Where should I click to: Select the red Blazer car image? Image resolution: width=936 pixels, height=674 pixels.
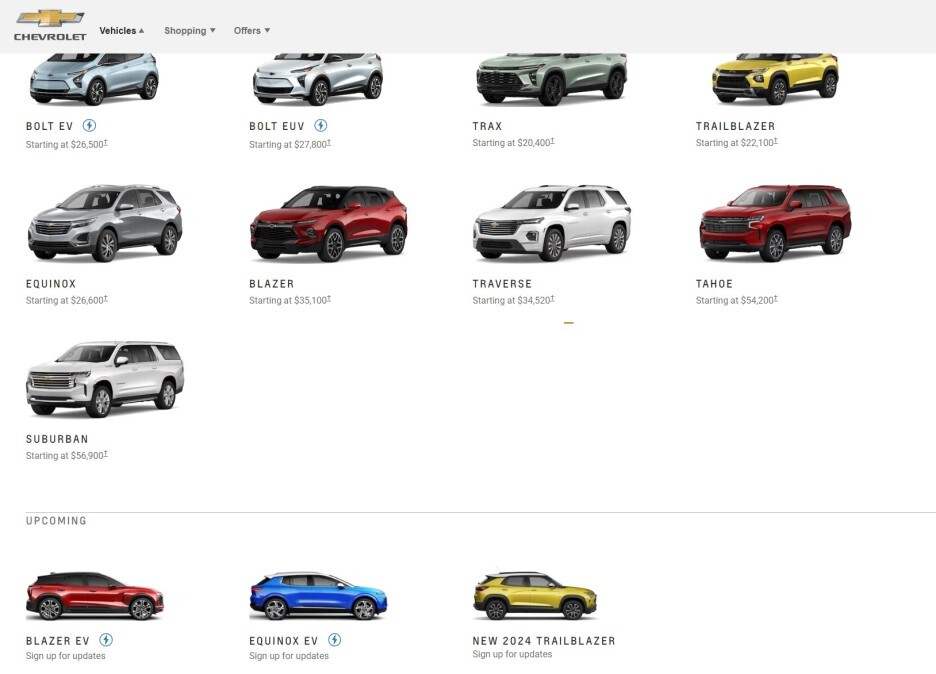tap(328, 223)
